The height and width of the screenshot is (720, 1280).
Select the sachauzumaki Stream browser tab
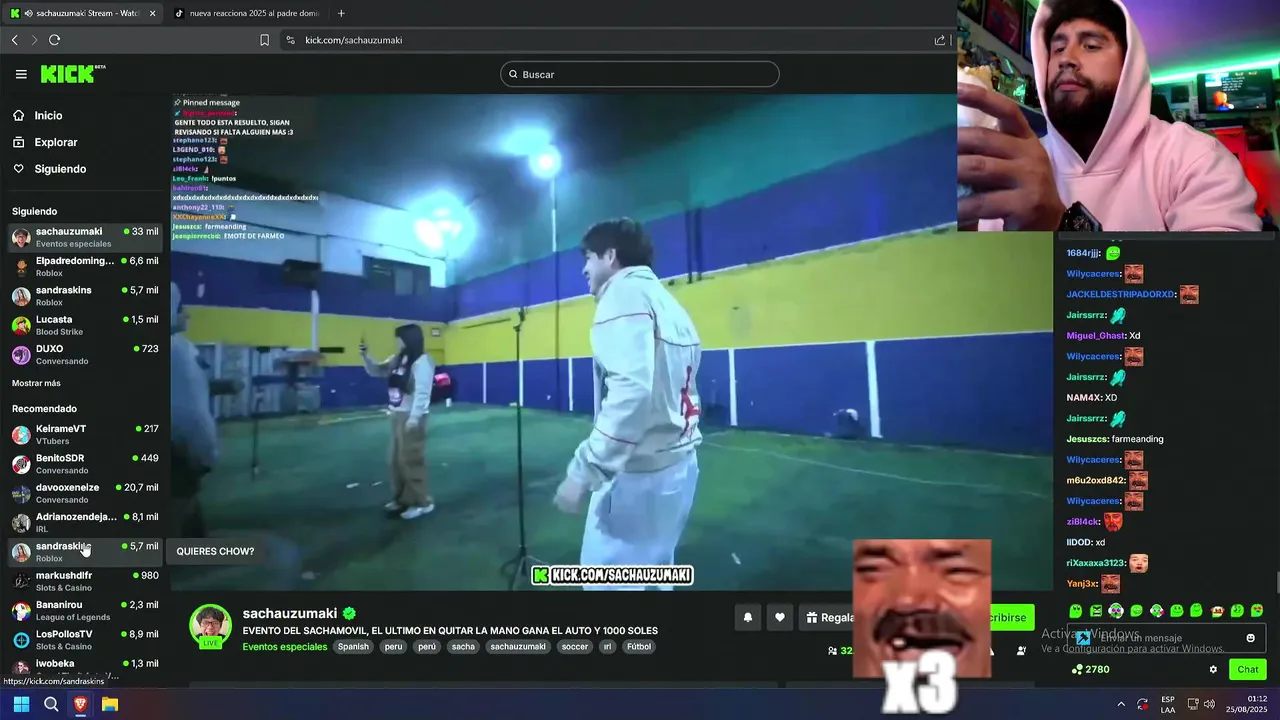[84, 13]
